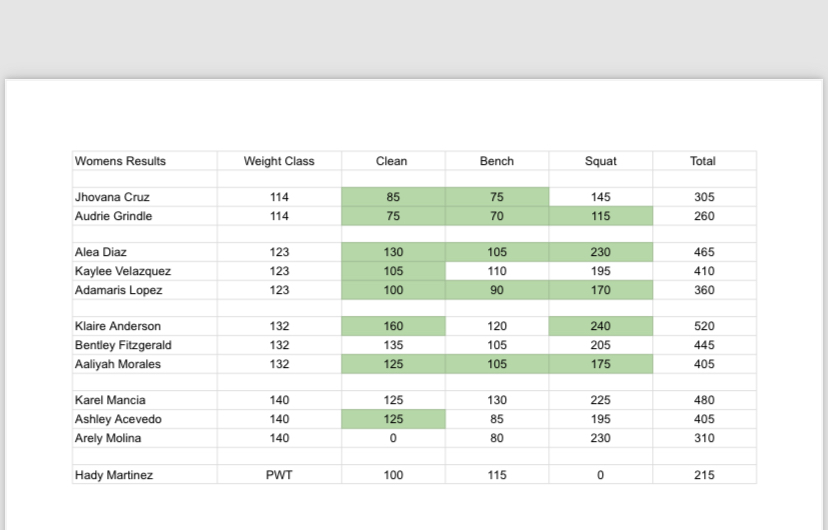Click the Weight Class column header
The width and height of the screenshot is (828, 530).
[x=279, y=161]
